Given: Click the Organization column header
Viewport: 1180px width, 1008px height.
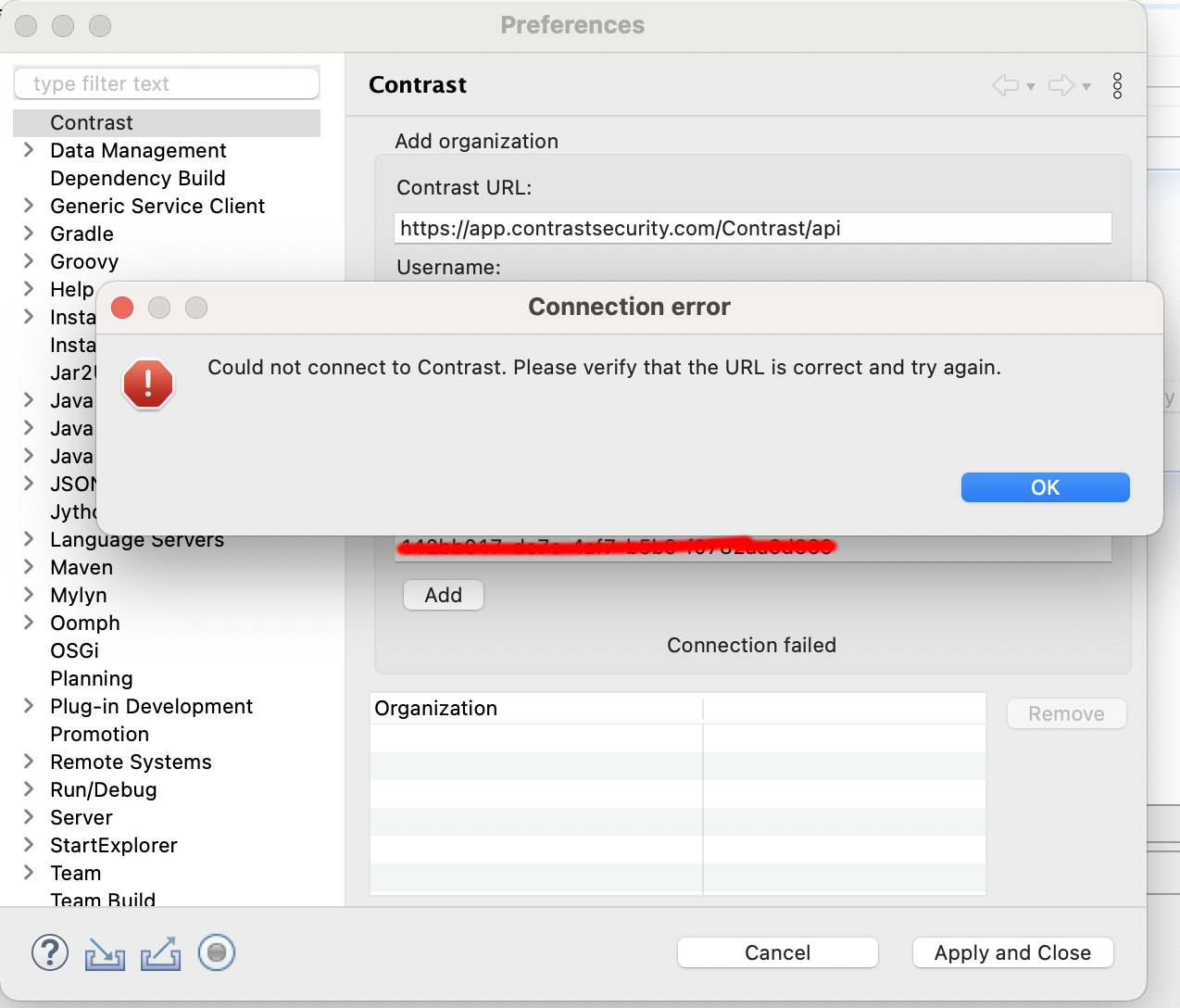Looking at the screenshot, I should click(x=536, y=708).
